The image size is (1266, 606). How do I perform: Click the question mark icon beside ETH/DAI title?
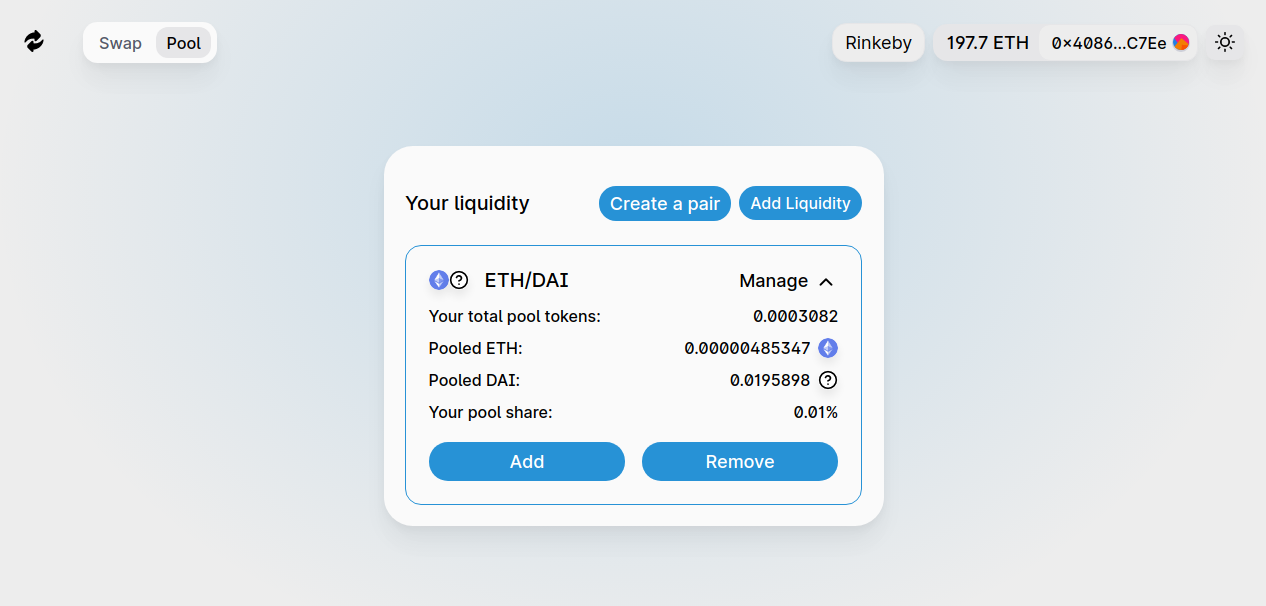pyautogui.click(x=459, y=280)
